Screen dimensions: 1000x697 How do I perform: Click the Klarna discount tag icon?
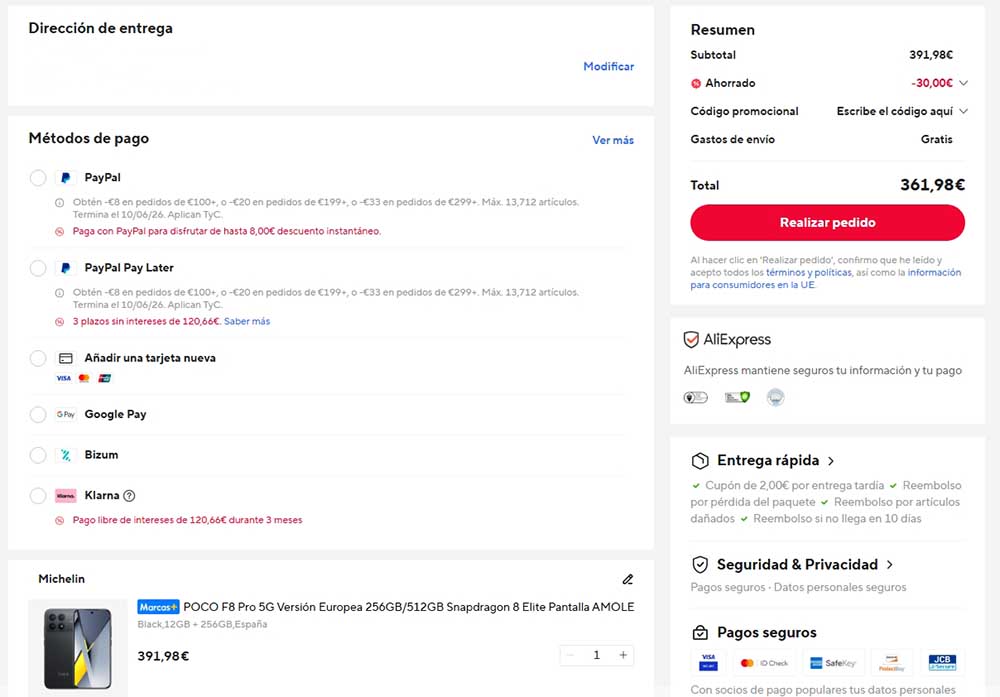pyautogui.click(x=59, y=520)
